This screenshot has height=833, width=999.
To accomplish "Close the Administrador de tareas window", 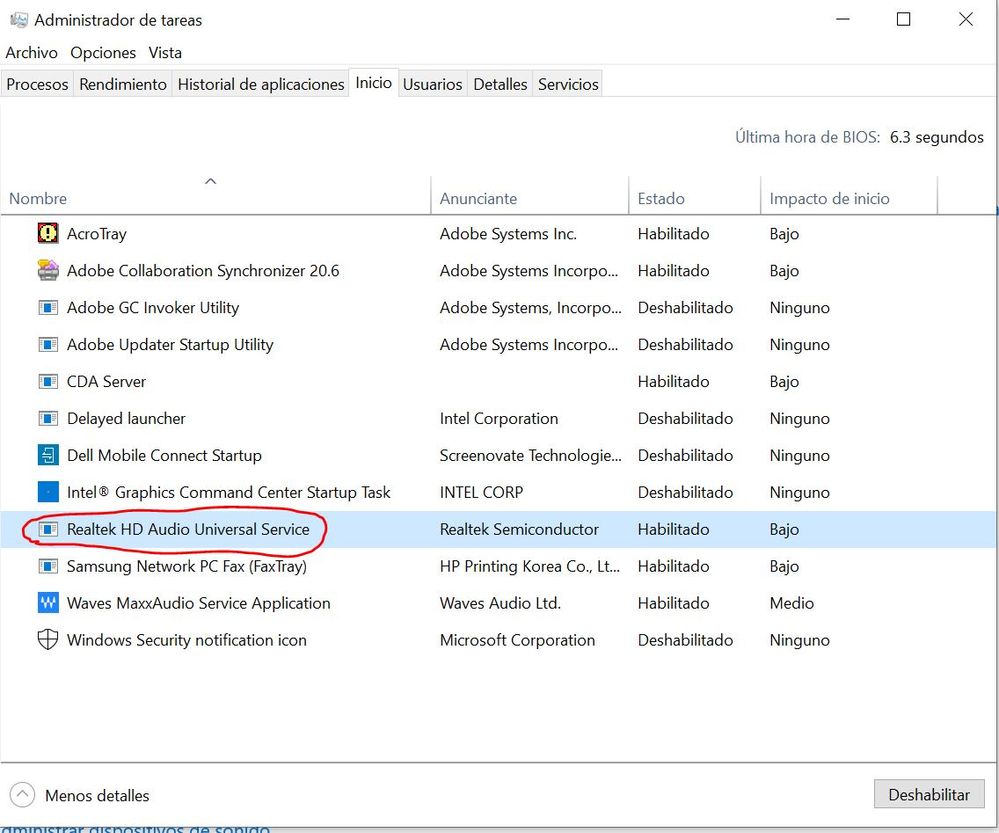I will tap(966, 19).
